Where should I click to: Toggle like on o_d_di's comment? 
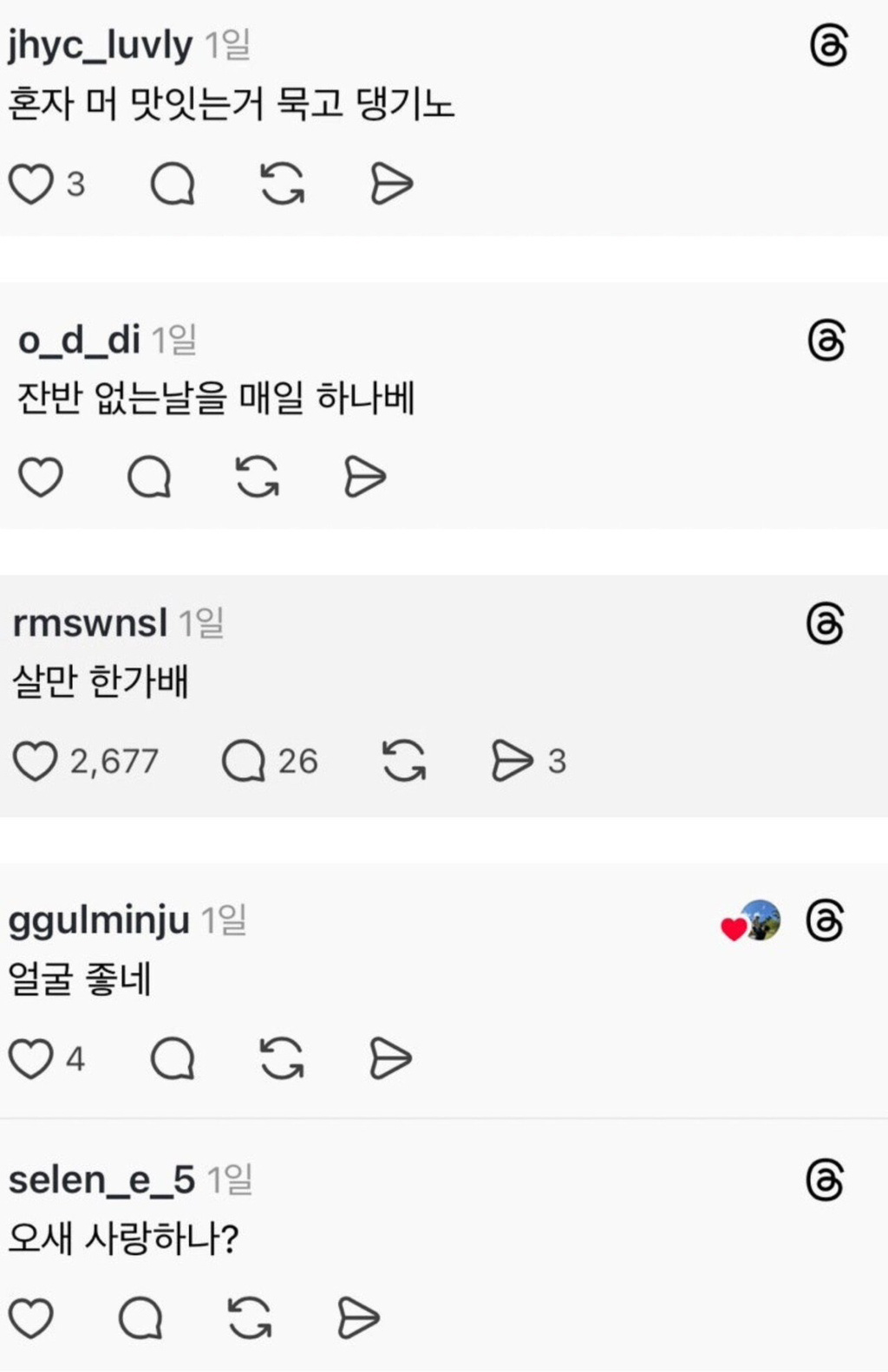click(41, 476)
